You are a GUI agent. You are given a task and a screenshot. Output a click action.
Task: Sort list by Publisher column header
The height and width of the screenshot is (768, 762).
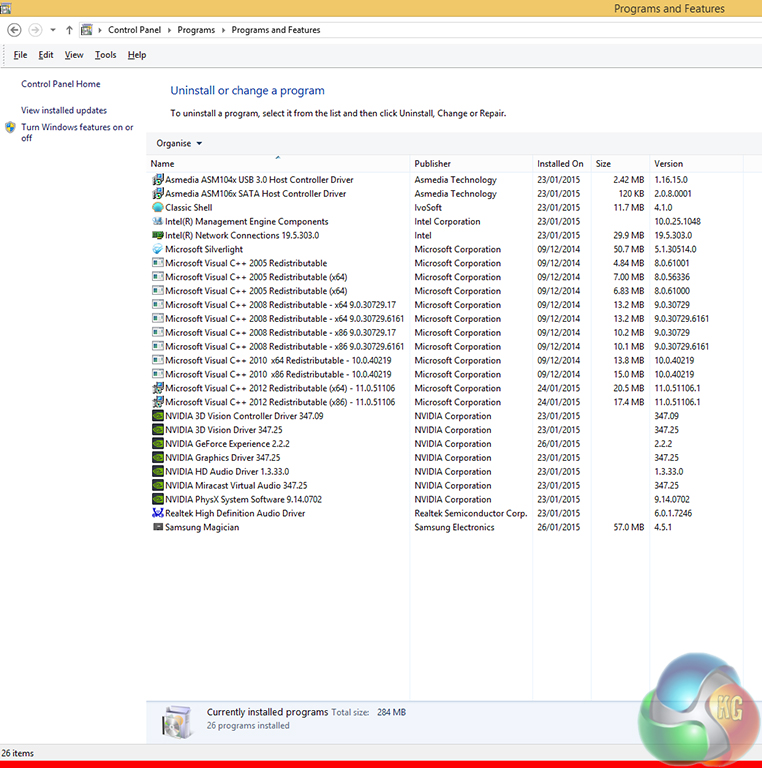tap(471, 164)
